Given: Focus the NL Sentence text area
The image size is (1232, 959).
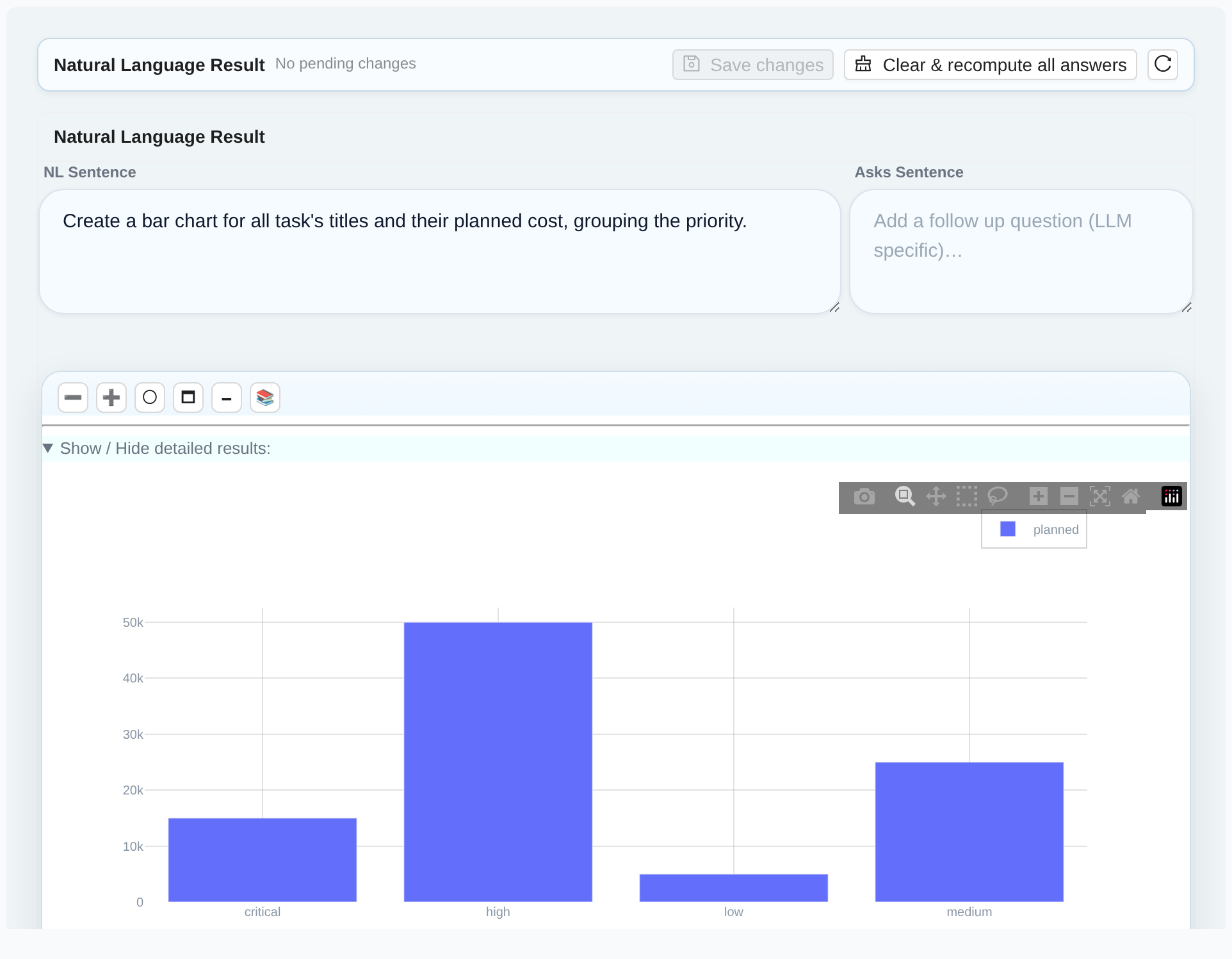Looking at the screenshot, I should 440,252.
